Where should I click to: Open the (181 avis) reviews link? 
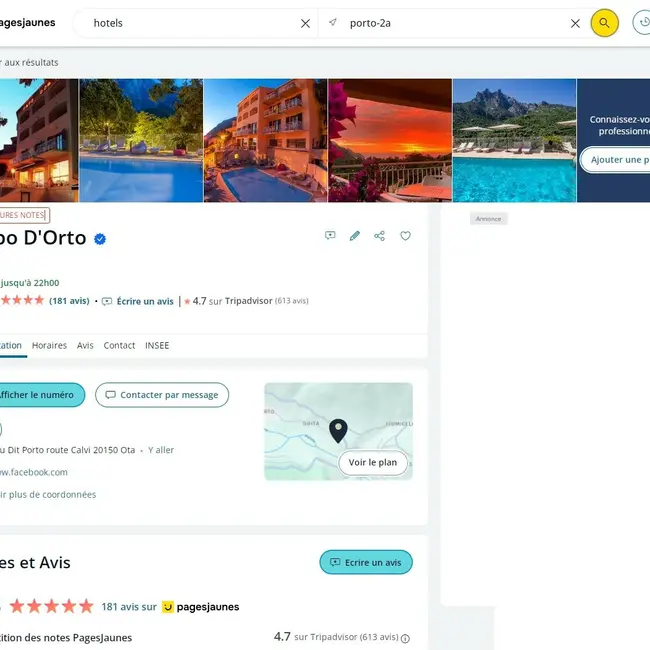pos(69,301)
